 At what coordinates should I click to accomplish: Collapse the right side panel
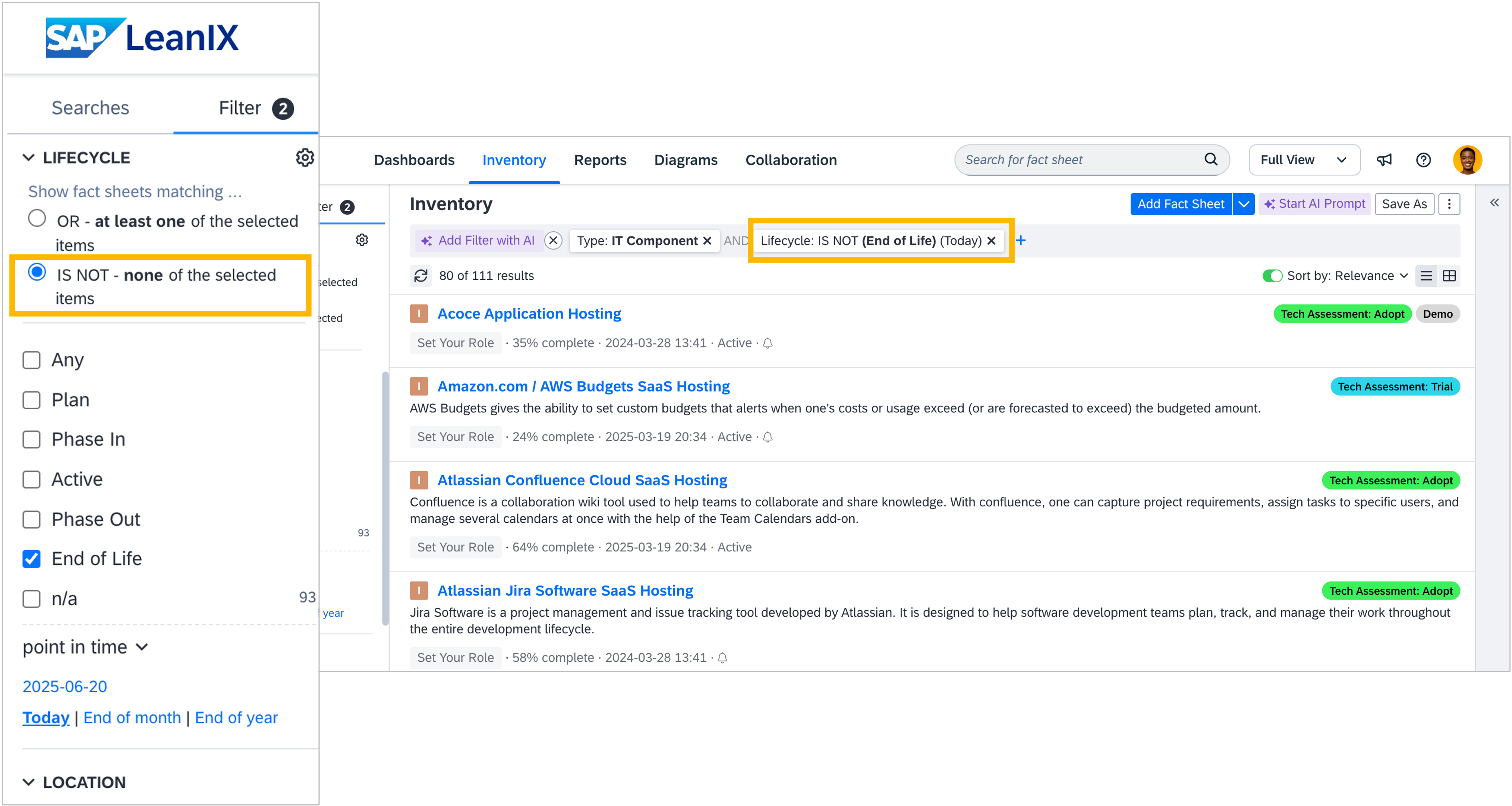point(1494,203)
